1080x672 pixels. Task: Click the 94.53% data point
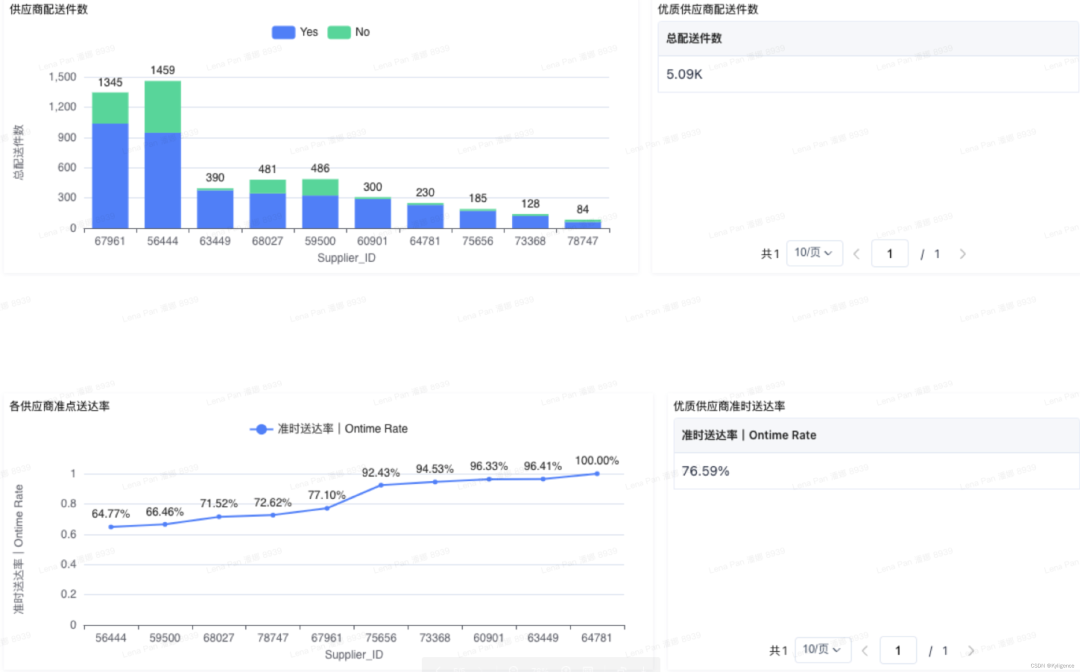pos(435,482)
